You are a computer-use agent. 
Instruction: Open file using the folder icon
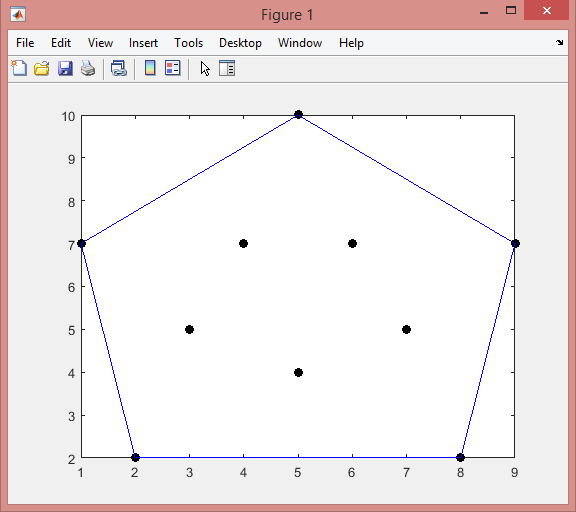[42, 68]
